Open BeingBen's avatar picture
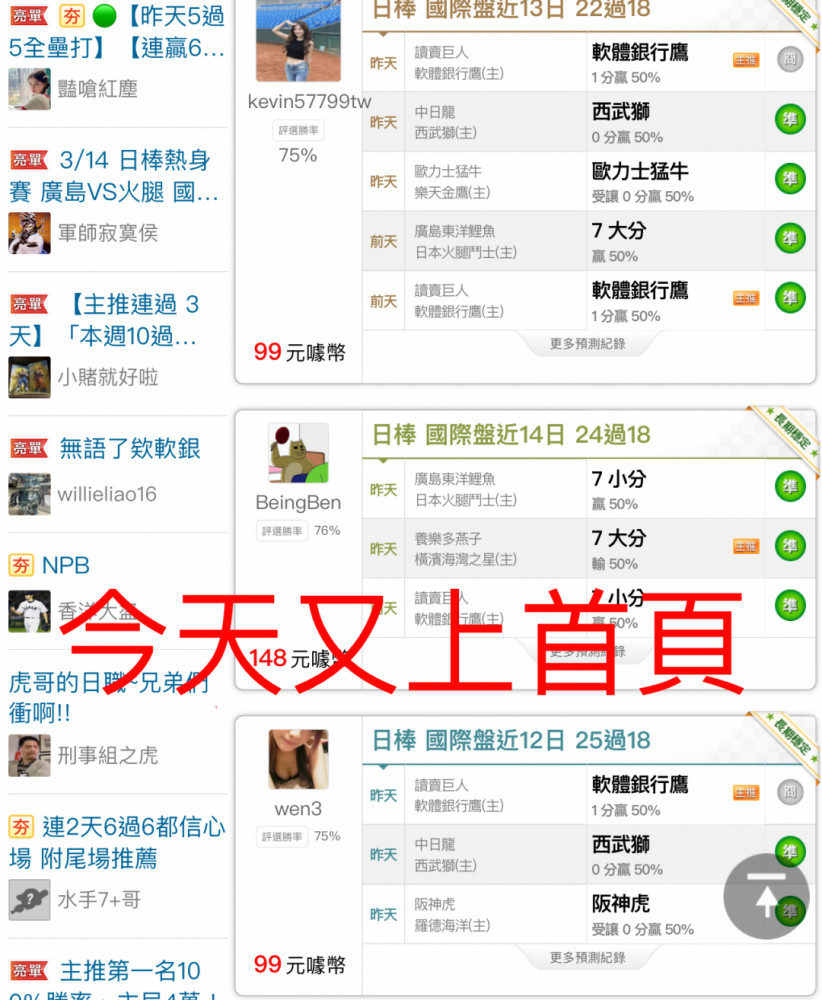The image size is (822, 1000). pyautogui.click(x=298, y=453)
